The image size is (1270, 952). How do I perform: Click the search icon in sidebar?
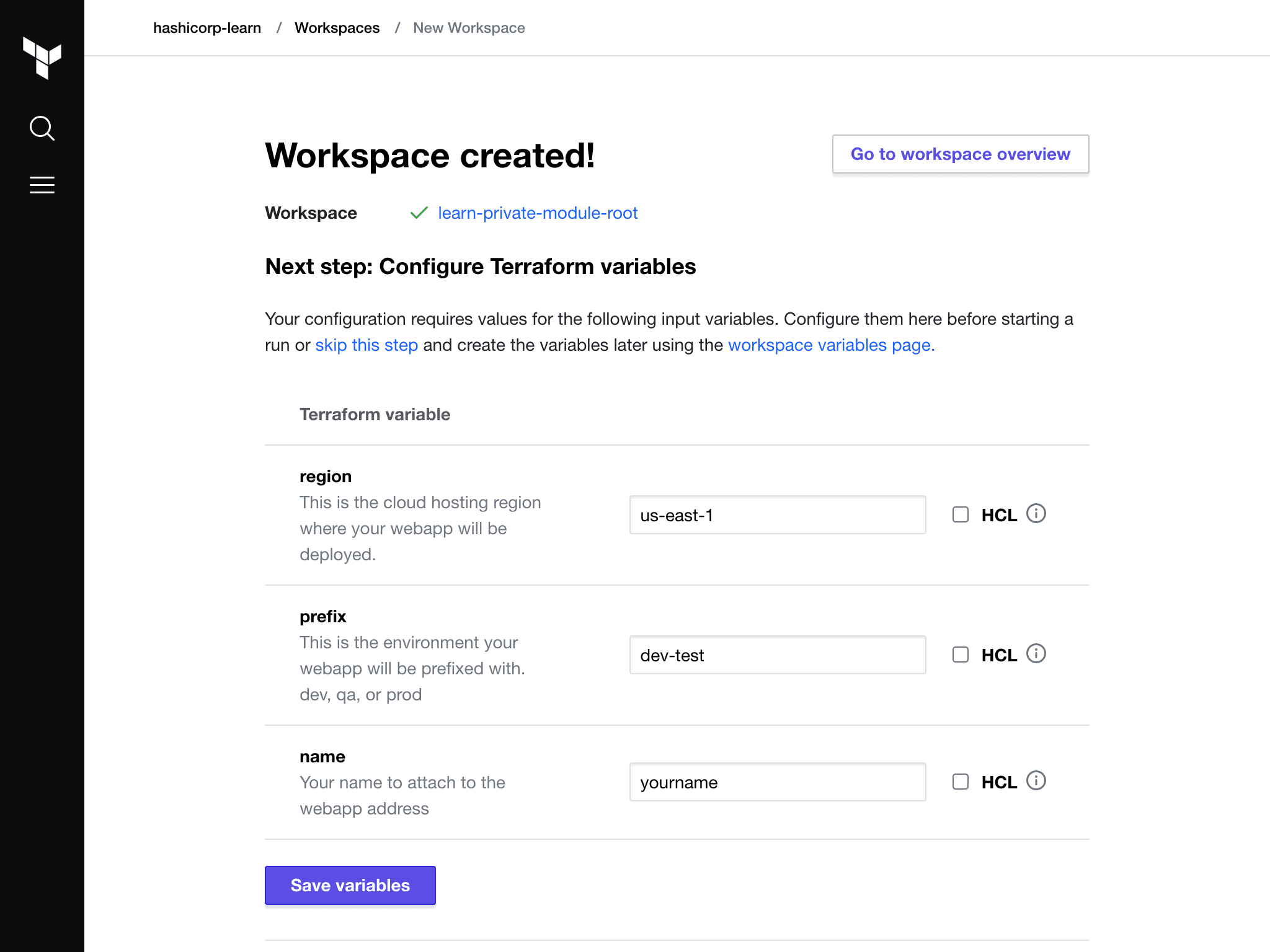coord(42,127)
